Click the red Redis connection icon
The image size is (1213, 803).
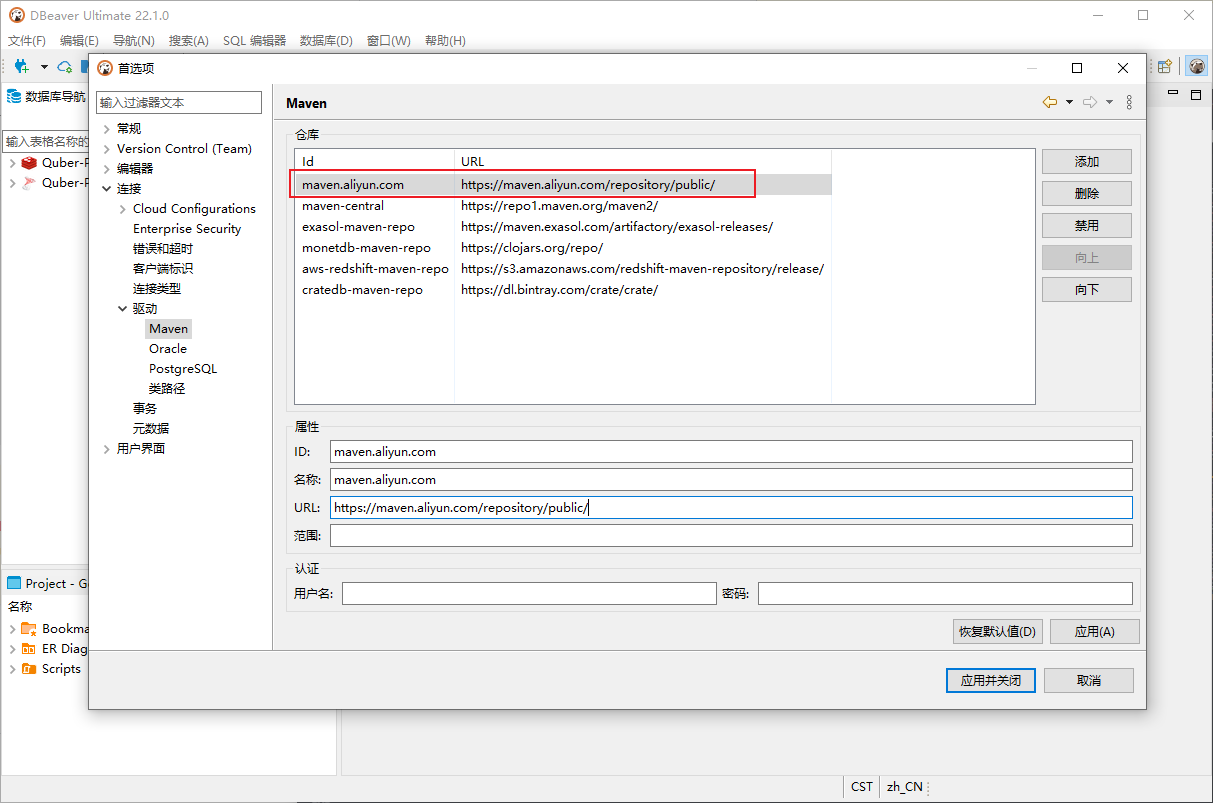[29, 163]
